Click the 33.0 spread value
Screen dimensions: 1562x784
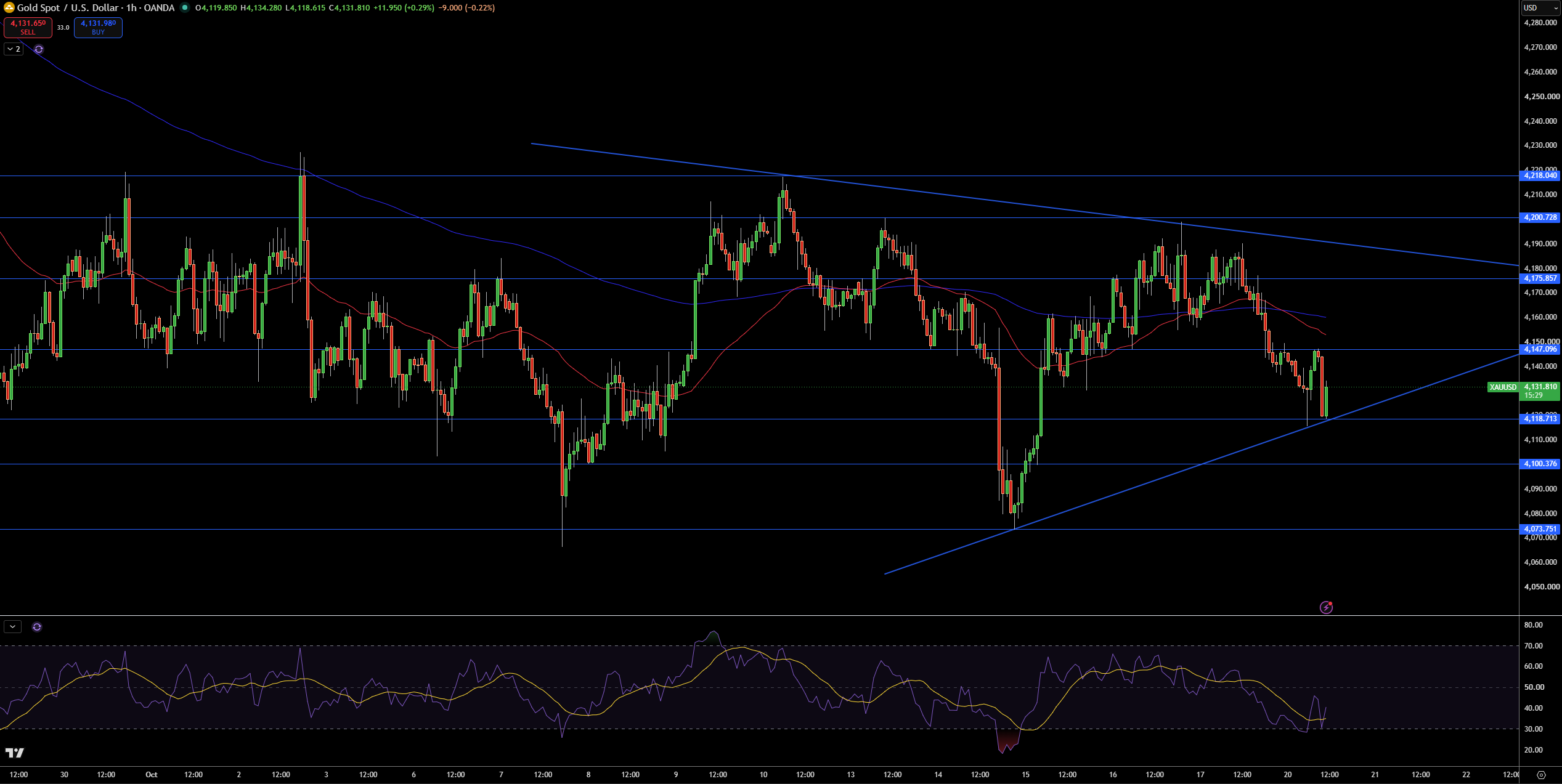(x=63, y=28)
